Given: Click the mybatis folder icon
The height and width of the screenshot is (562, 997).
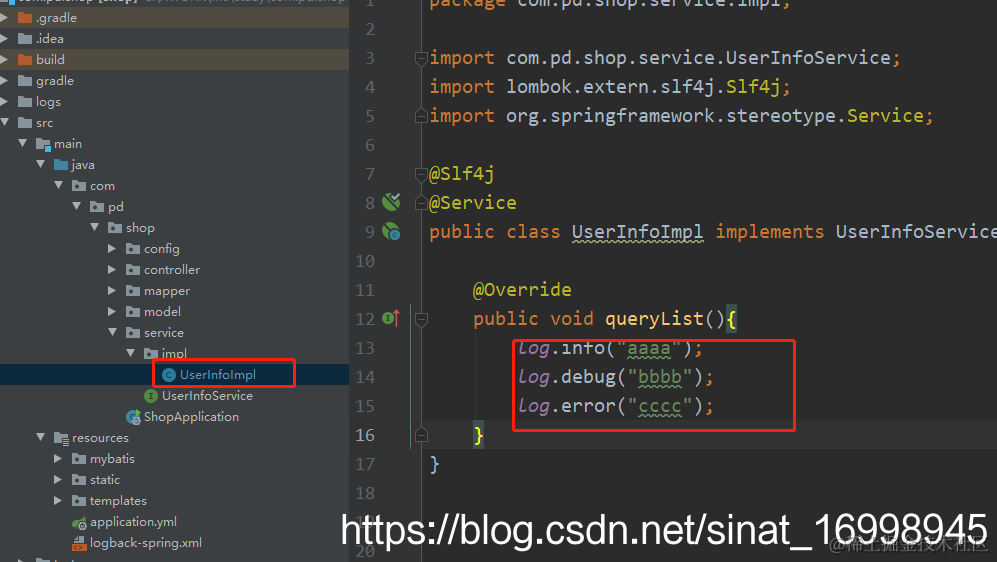Looking at the screenshot, I should [79, 459].
